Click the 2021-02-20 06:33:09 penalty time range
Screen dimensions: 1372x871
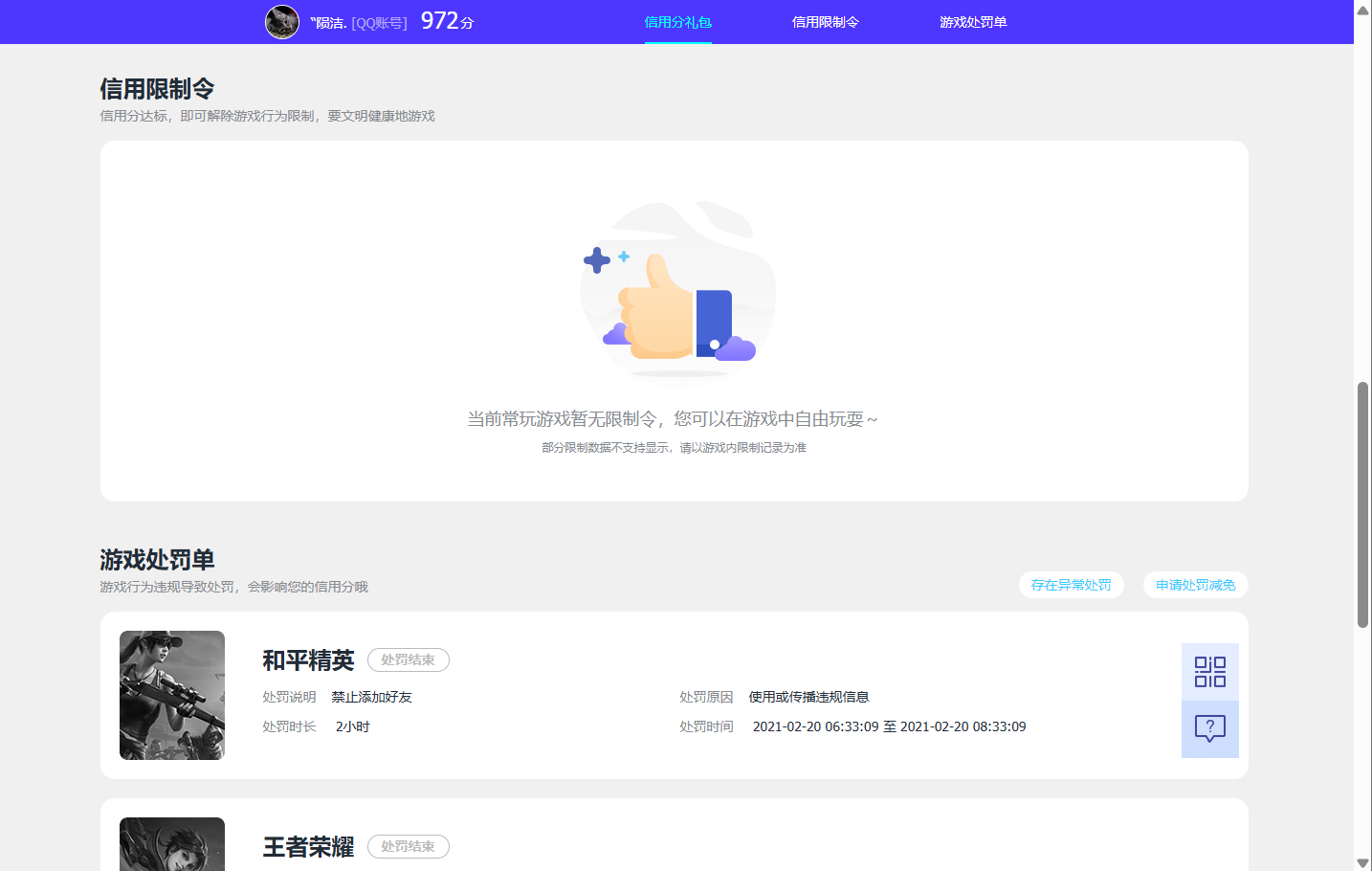890,726
